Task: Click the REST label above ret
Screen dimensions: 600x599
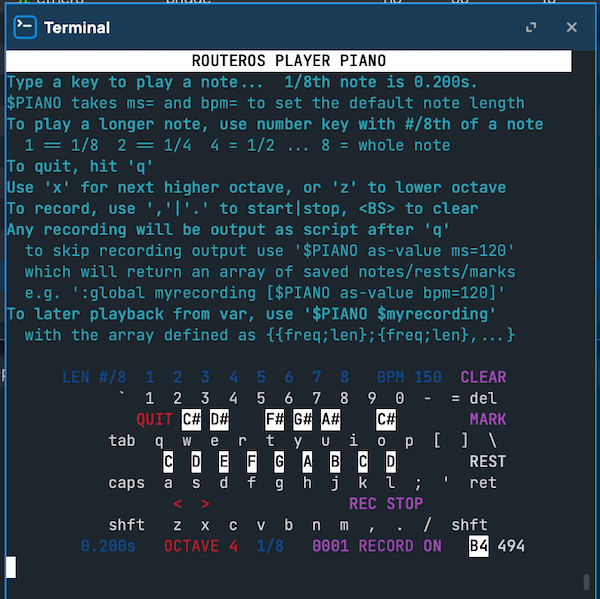Action: pyautogui.click(x=488, y=462)
